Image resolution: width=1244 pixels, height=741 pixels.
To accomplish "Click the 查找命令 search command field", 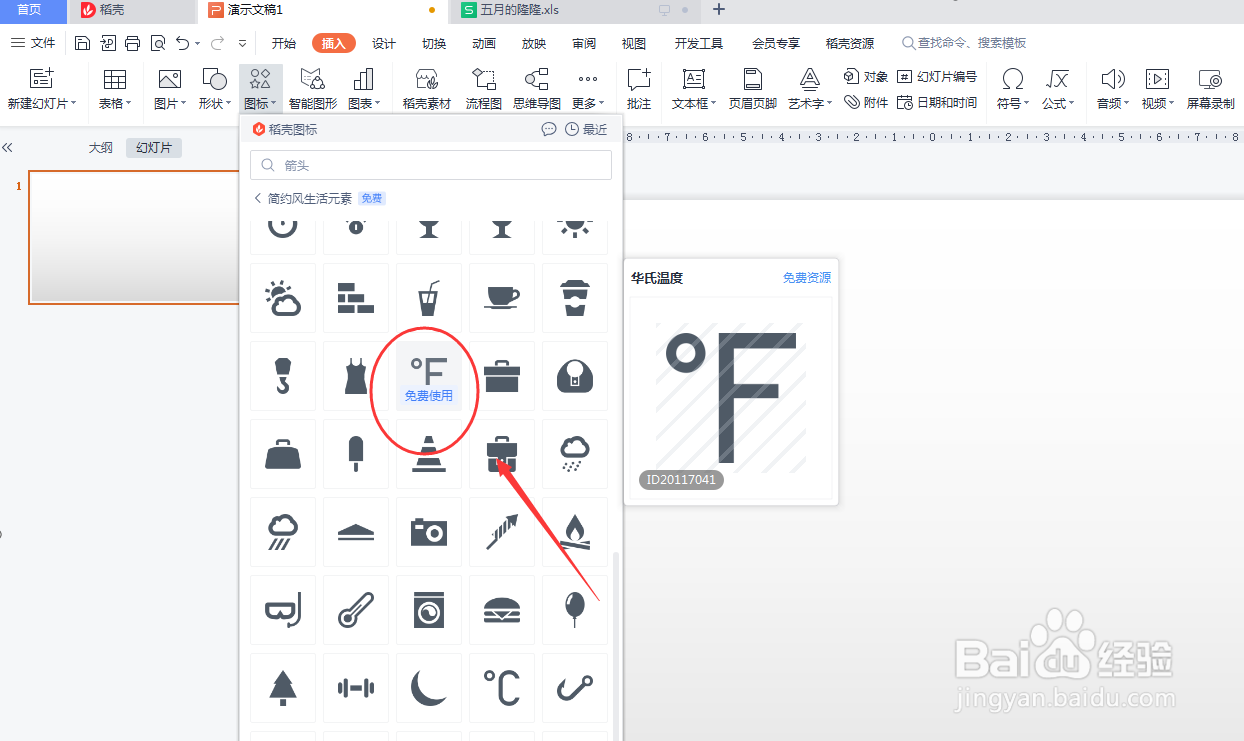I will pyautogui.click(x=965, y=43).
